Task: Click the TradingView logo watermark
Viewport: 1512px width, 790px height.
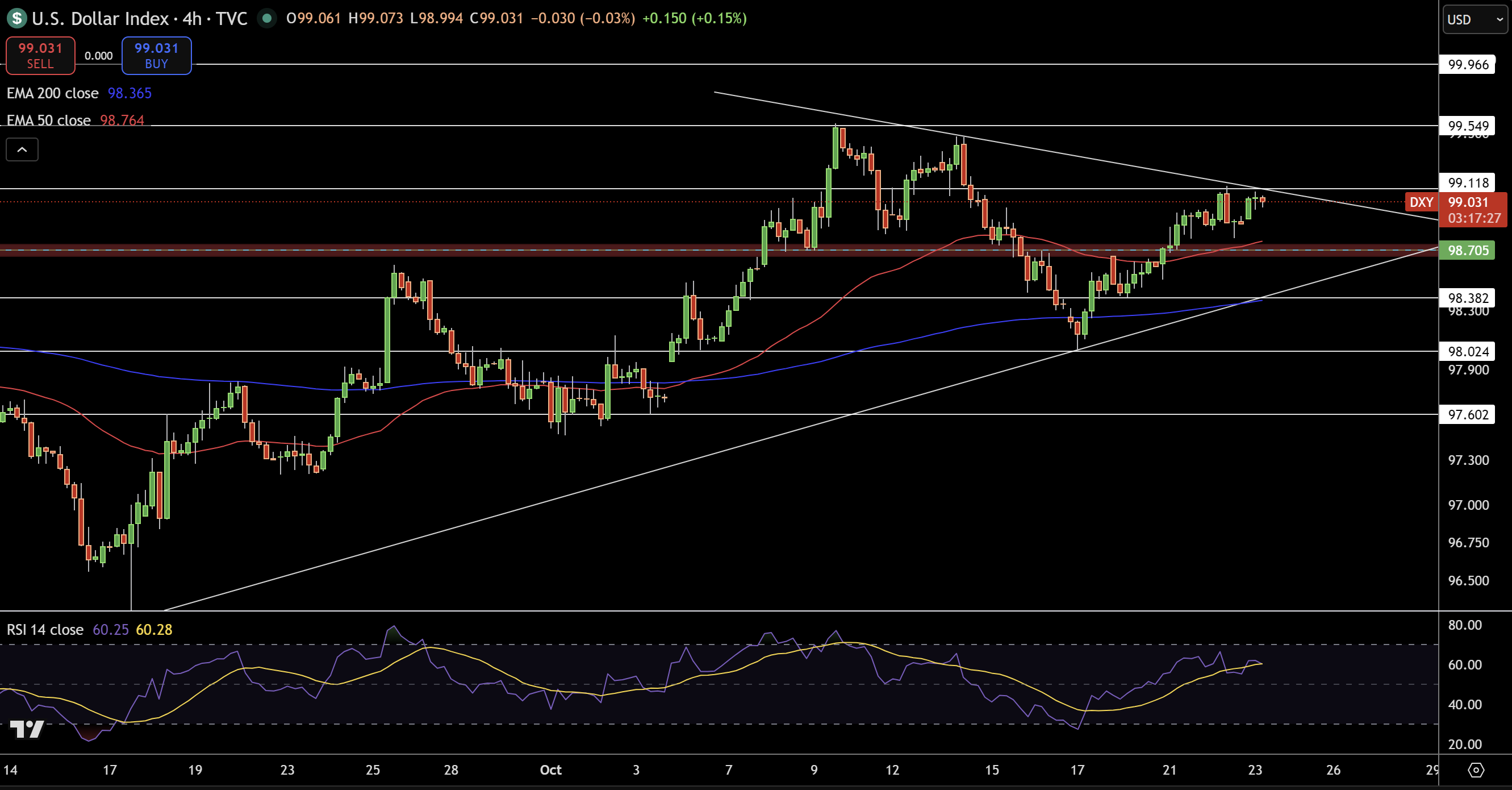Action: [x=27, y=729]
